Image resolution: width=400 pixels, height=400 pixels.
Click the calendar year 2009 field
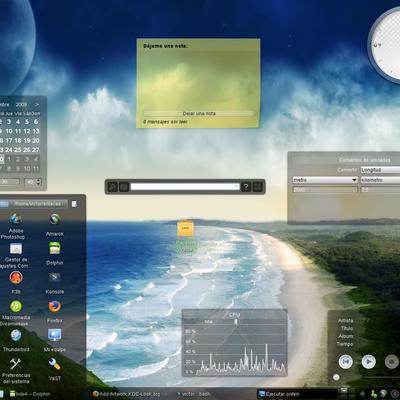(21, 105)
